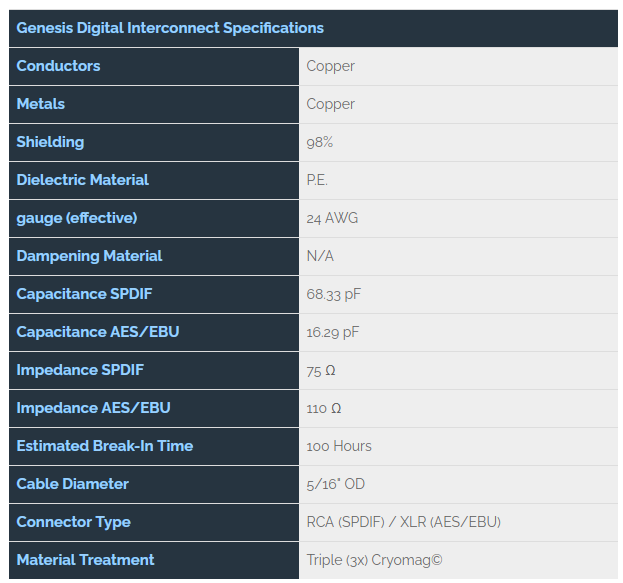Select the 16.29 pF value
This screenshot has width=623, height=583.
[333, 332]
